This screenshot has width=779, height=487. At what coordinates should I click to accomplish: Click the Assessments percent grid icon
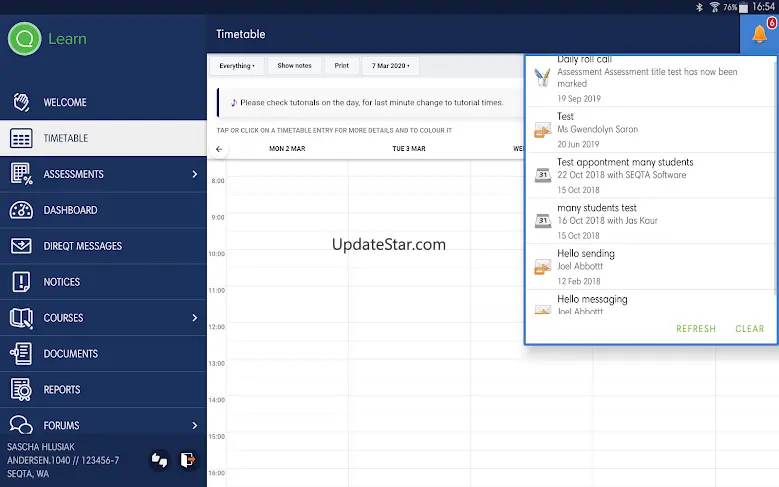tap(21, 174)
